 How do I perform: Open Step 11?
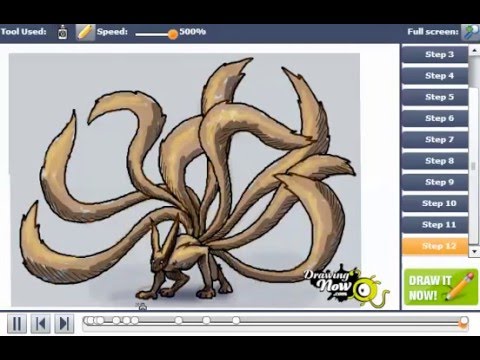click(x=435, y=225)
